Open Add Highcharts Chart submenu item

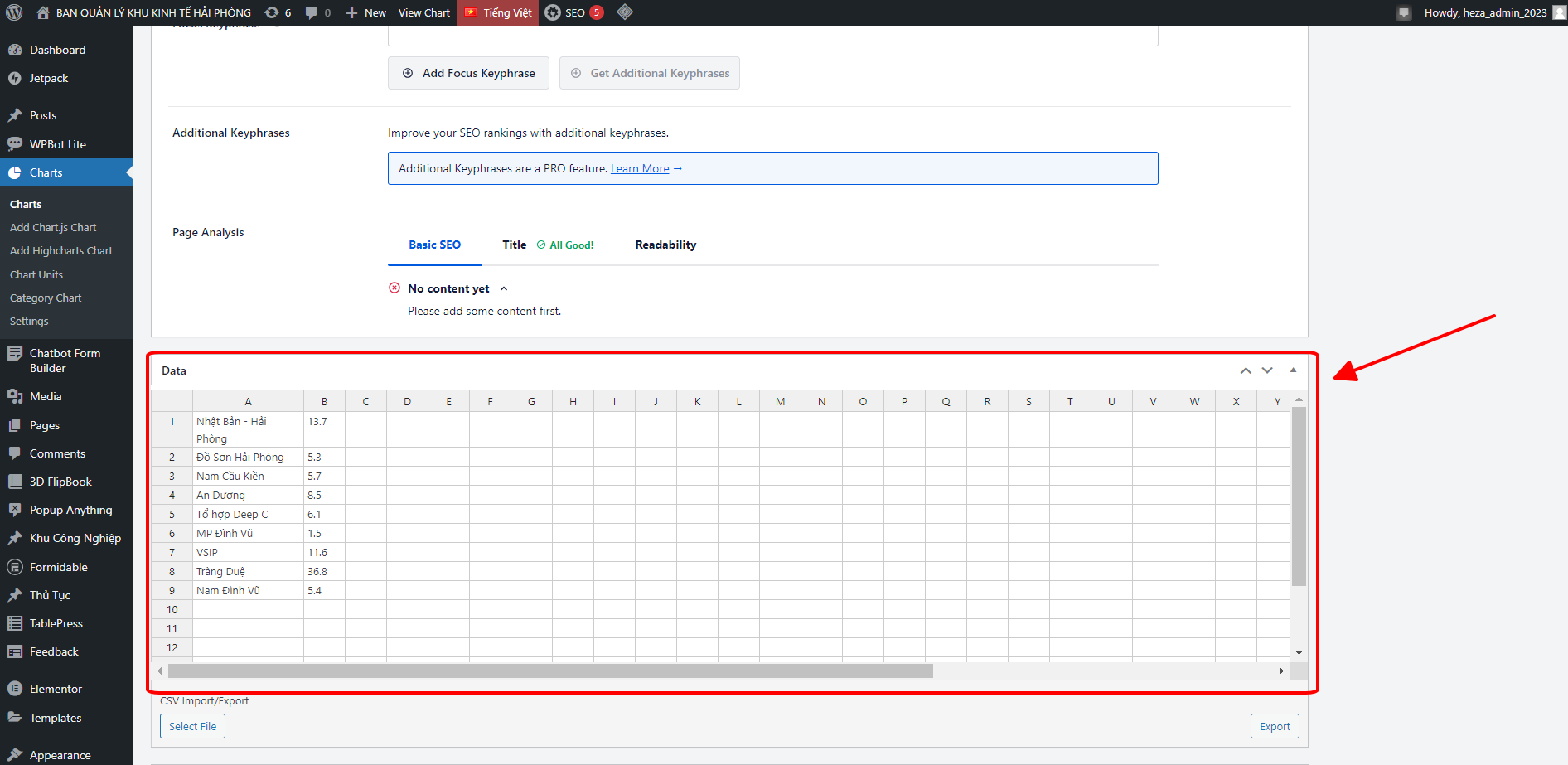61,250
